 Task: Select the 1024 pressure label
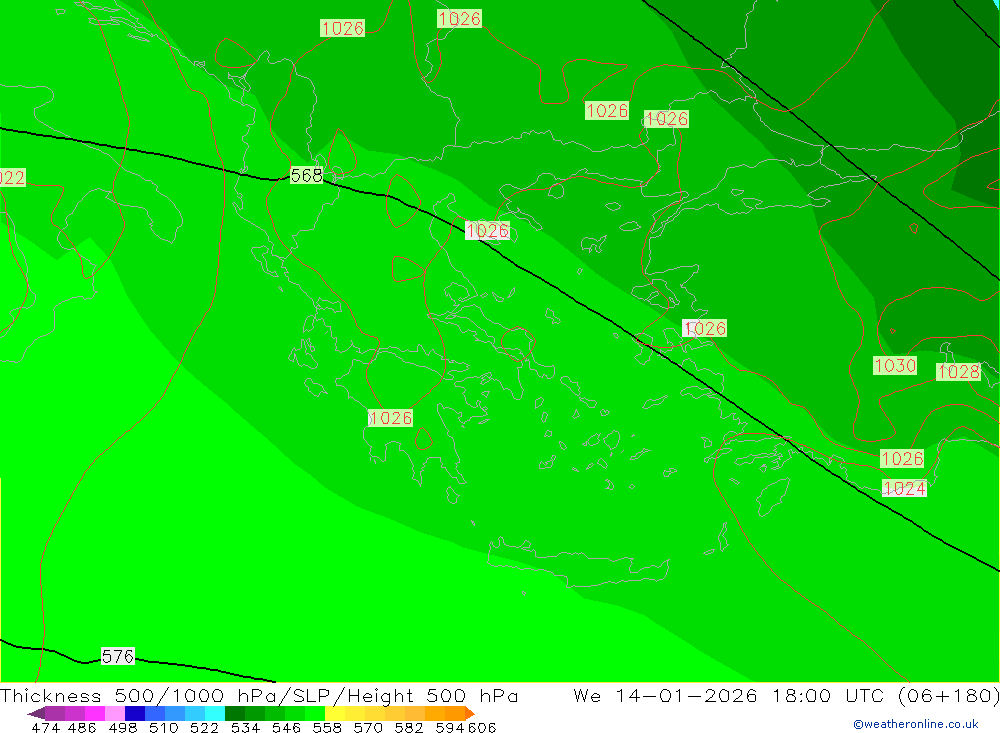click(x=904, y=488)
